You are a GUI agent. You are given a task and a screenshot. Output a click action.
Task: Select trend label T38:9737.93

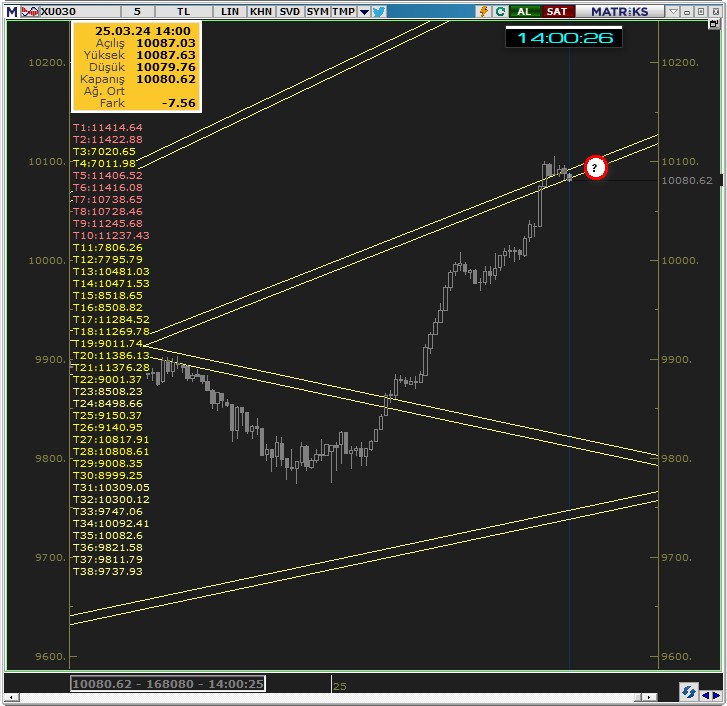coord(108,572)
